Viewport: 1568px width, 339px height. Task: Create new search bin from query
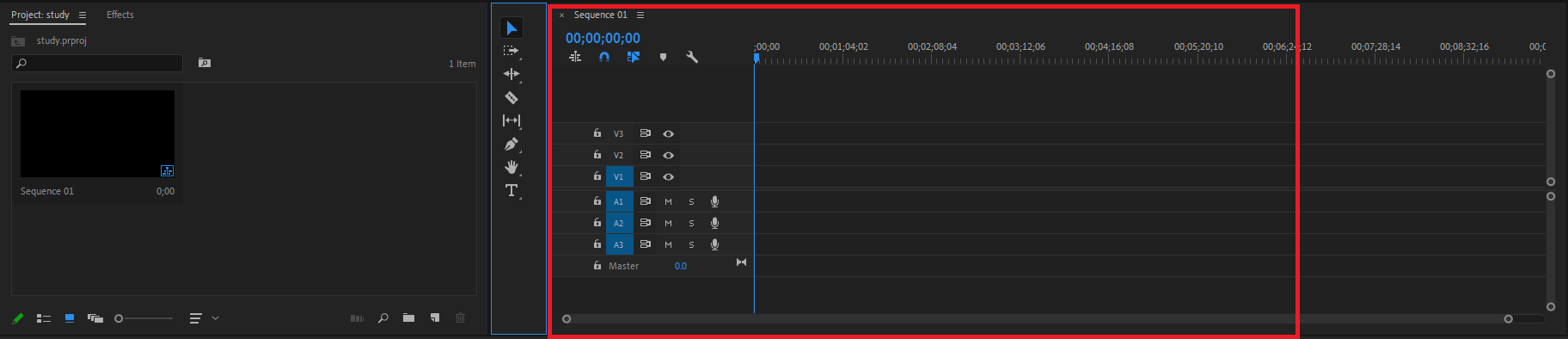pos(205,63)
